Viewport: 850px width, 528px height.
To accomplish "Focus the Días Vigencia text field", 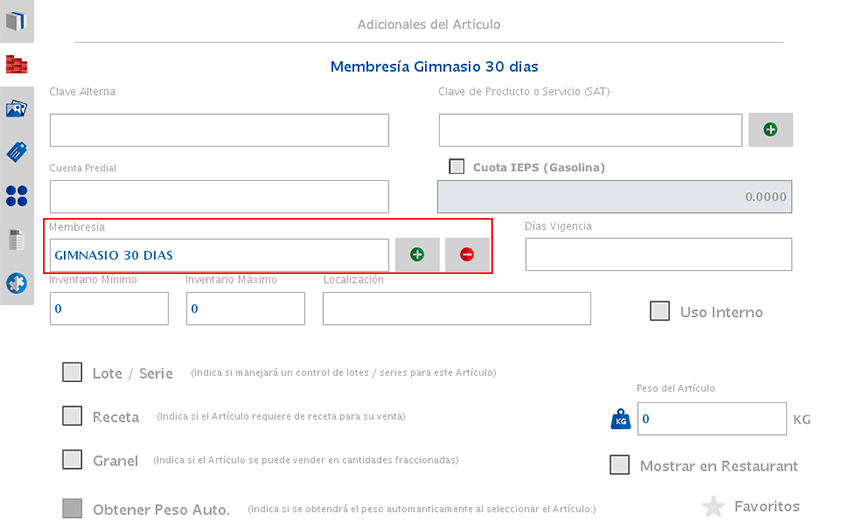I will tap(658, 255).
